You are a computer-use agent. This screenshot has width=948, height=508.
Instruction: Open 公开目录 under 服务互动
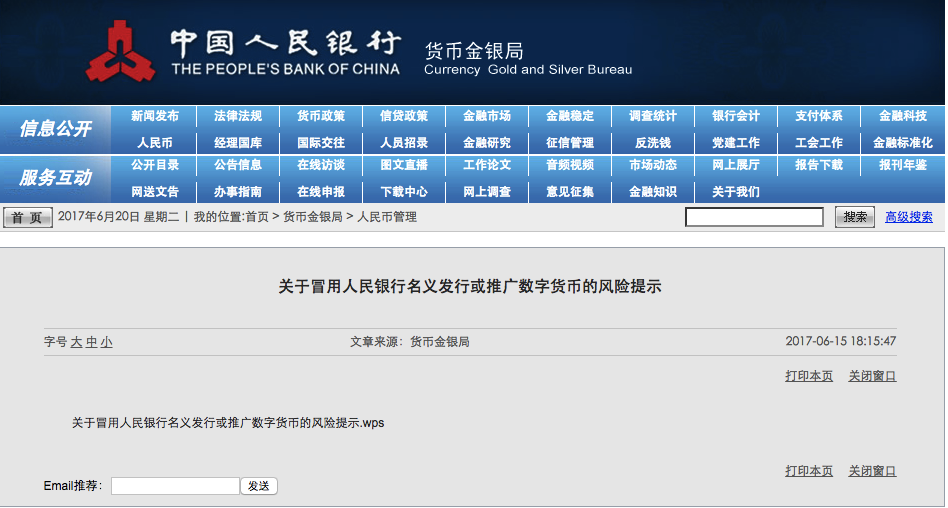[x=155, y=164]
